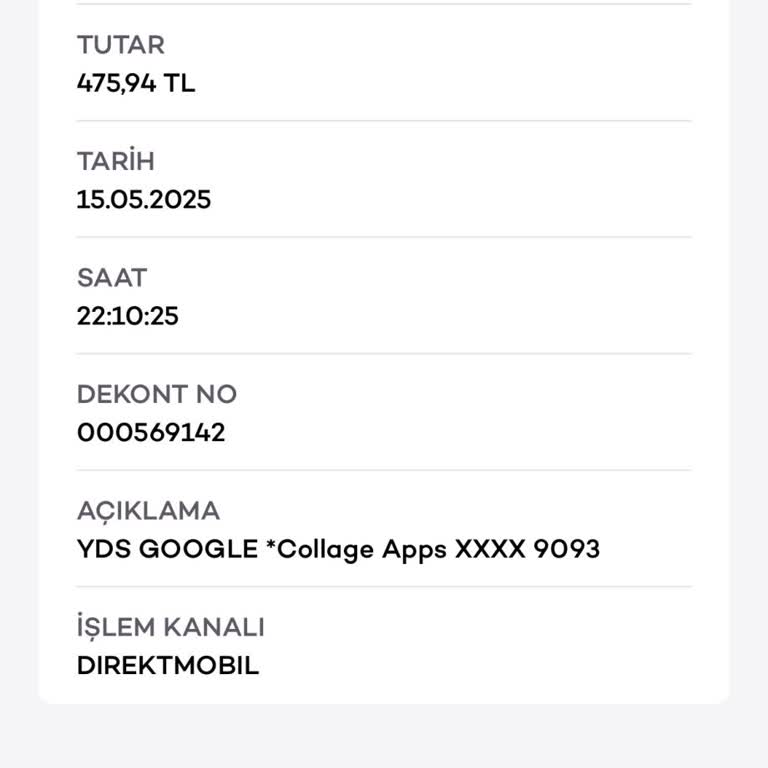Select the time value 22:10:25
768x768 pixels.
pyautogui.click(x=127, y=316)
